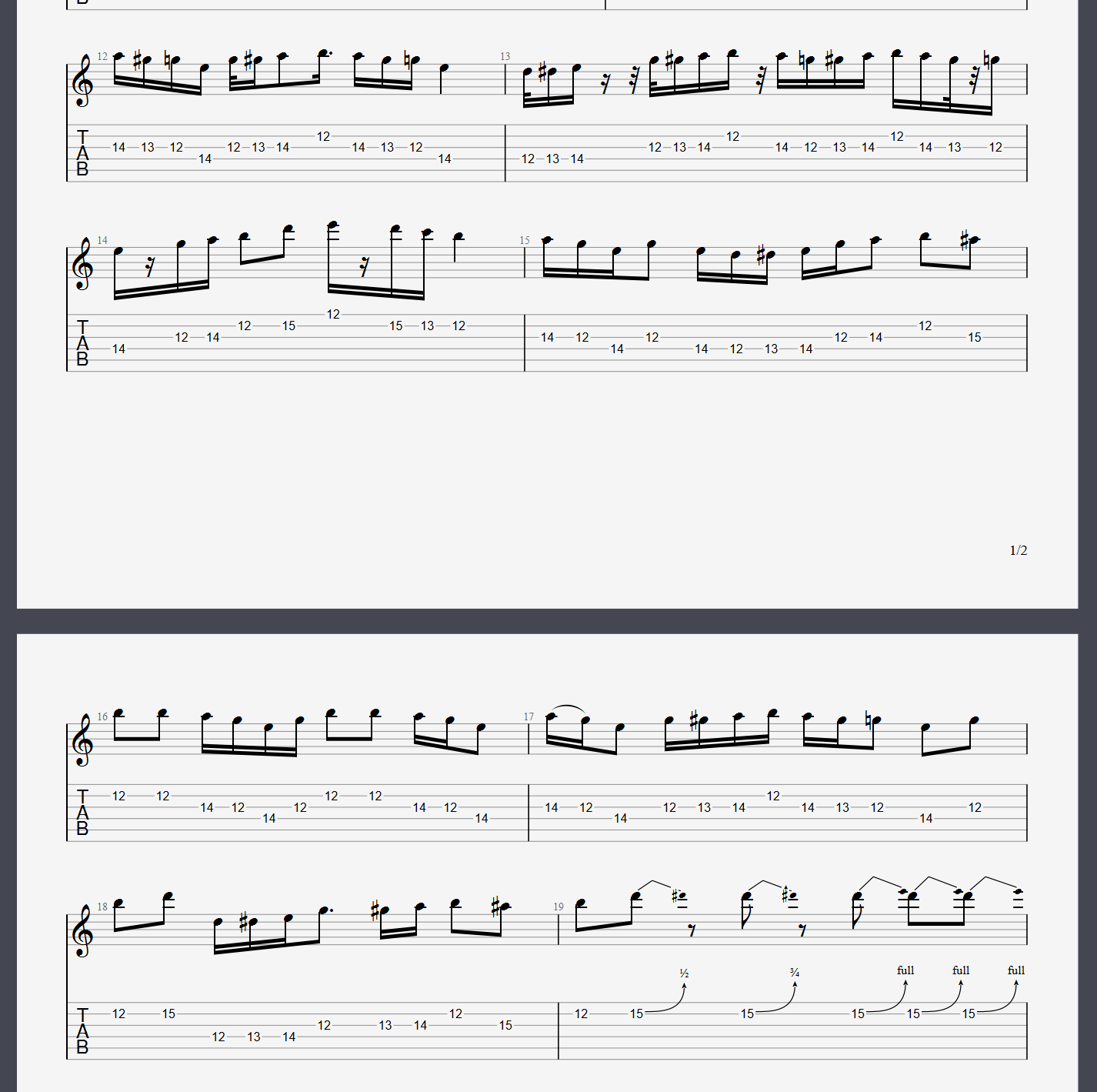Click the first fret 12 in measure 13 tab
The image size is (1097, 1092).
pos(528,159)
